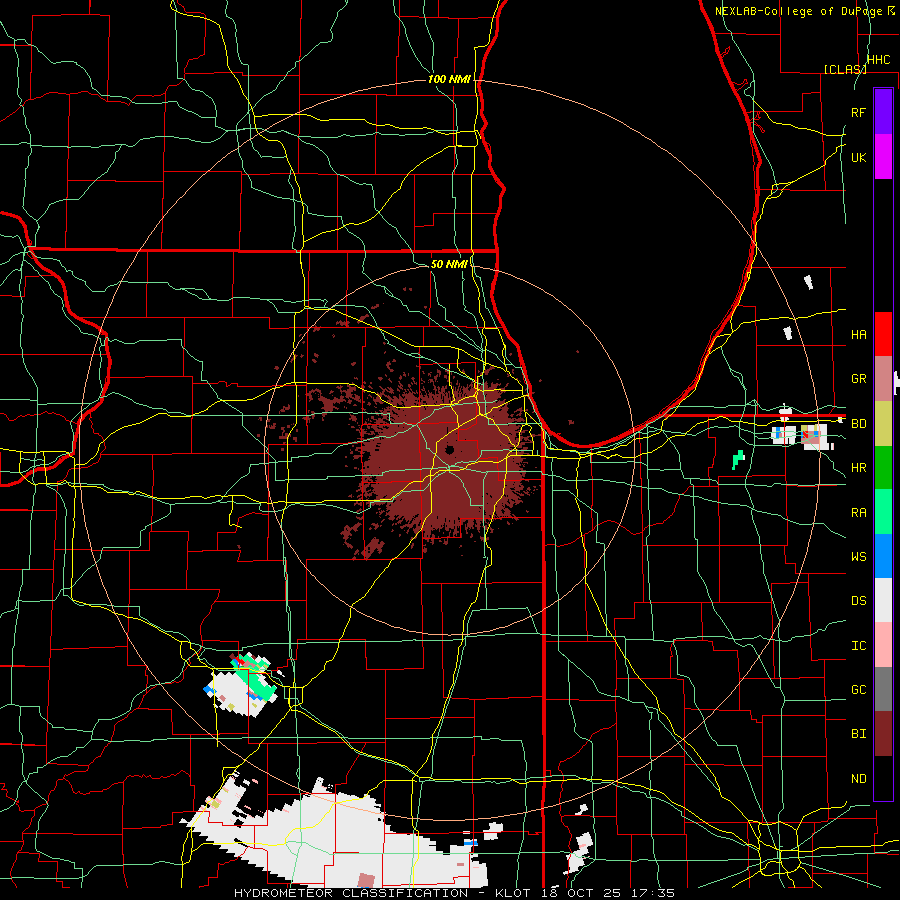Image resolution: width=900 pixels, height=900 pixels.
Task: Click the "50 NMI" range ring label
Action: [x=449, y=264]
